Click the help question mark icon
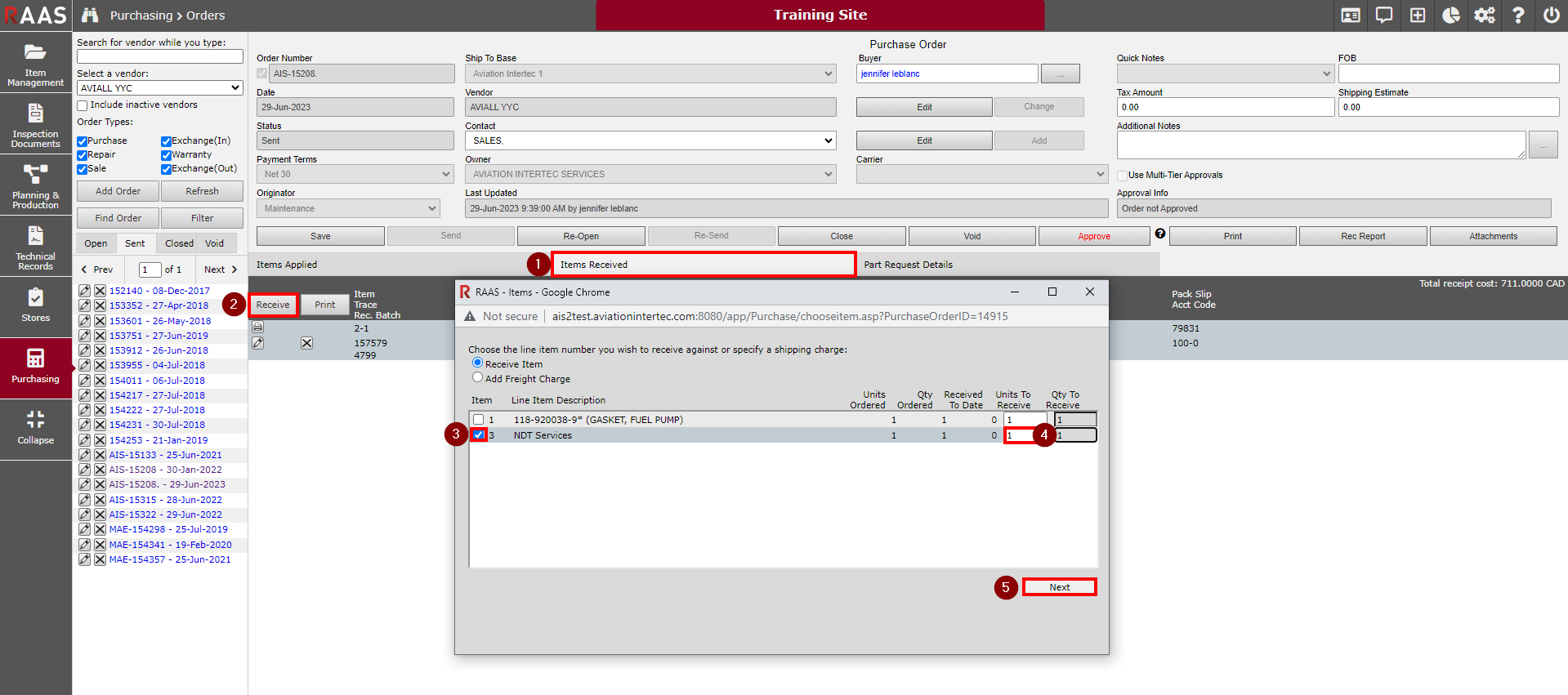The height and width of the screenshot is (695, 1568). tap(1517, 16)
